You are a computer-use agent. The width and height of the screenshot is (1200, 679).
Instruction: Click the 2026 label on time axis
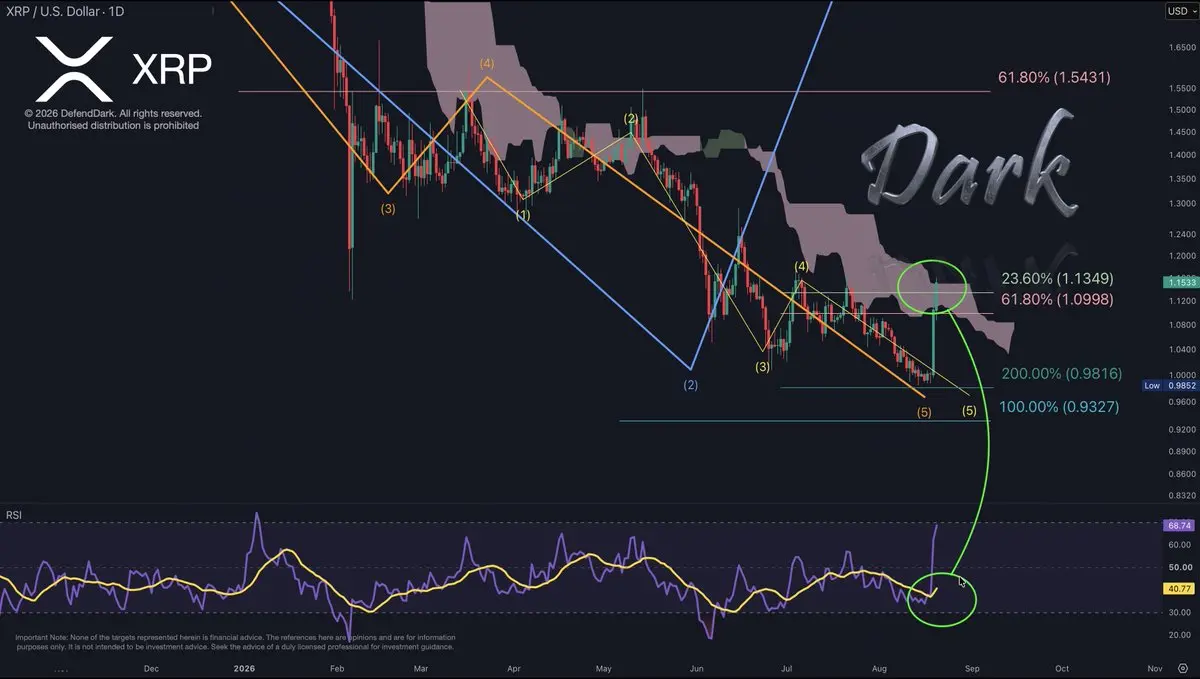pyautogui.click(x=245, y=668)
